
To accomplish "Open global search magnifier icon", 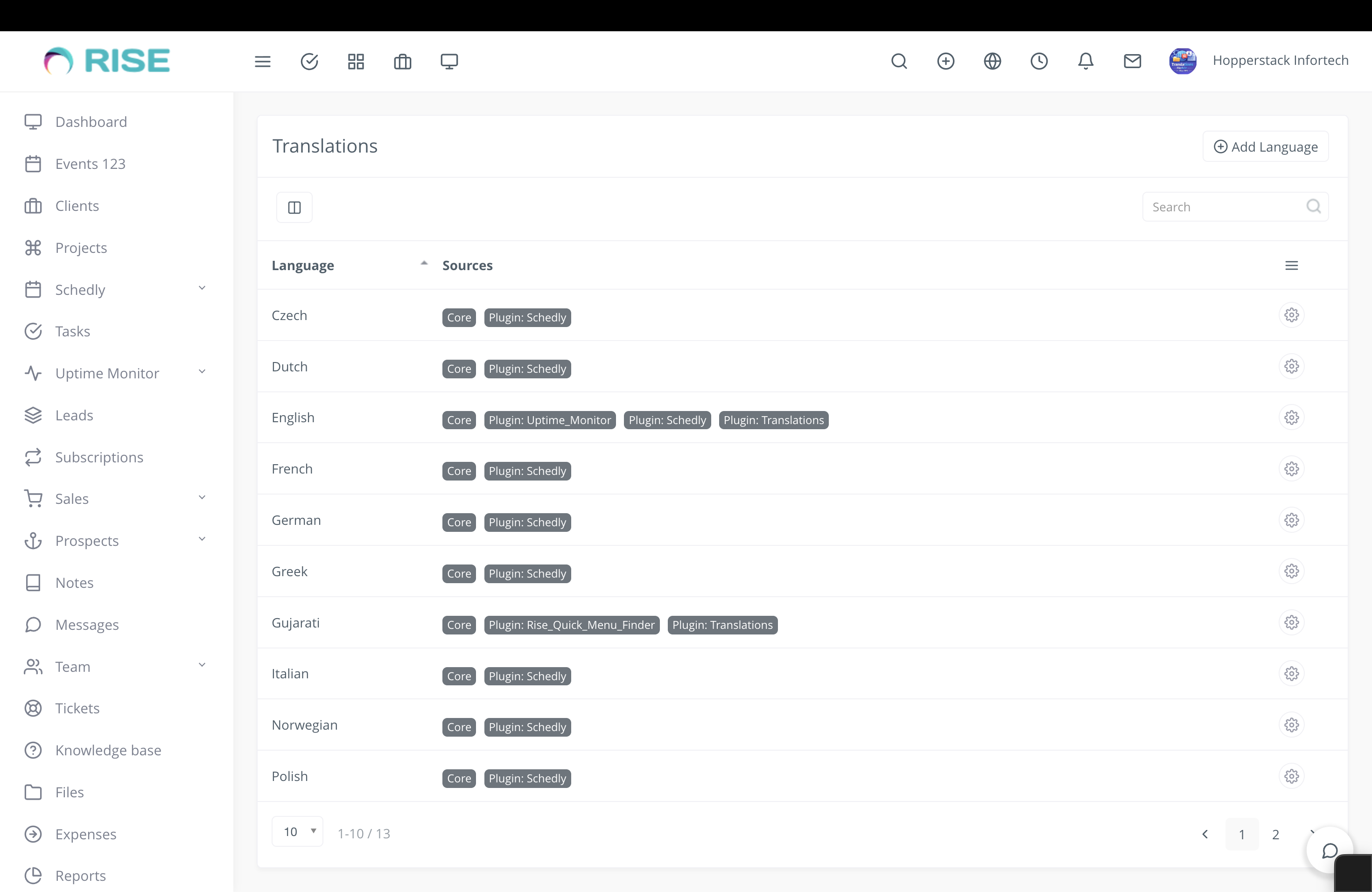I will (x=899, y=61).
